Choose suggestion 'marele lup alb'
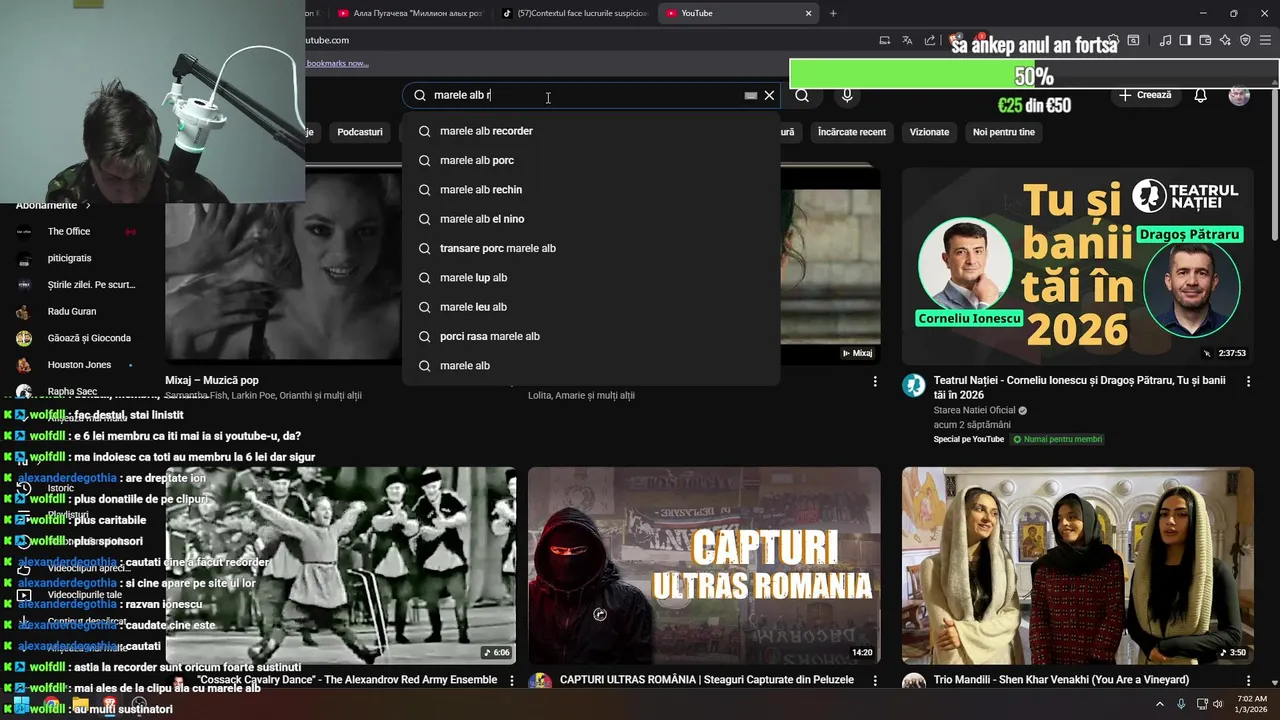The width and height of the screenshot is (1280, 720). [x=591, y=278]
